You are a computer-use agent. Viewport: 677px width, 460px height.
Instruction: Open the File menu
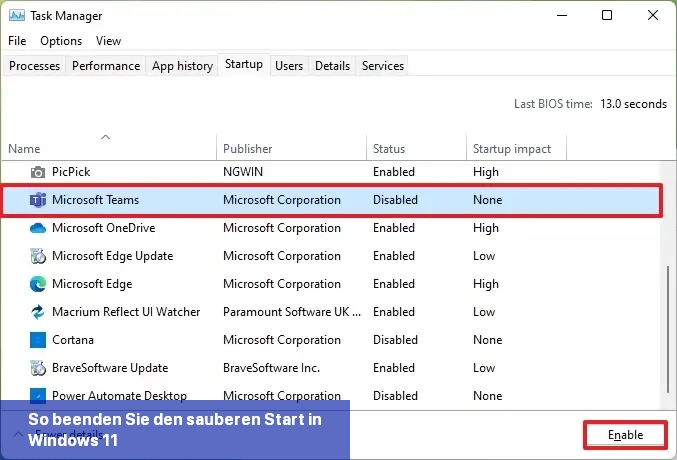click(x=17, y=41)
